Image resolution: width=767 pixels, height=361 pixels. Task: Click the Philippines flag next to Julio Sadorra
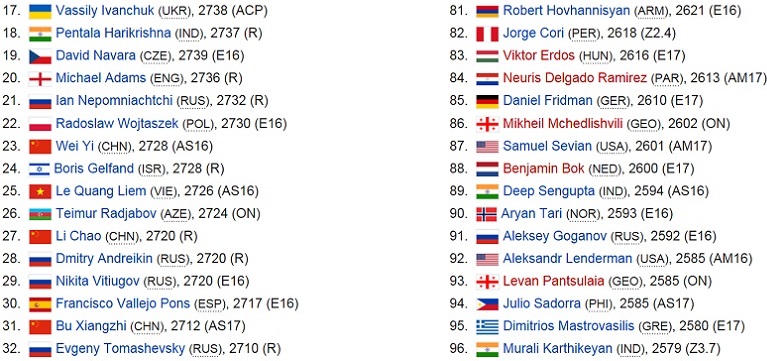point(487,304)
